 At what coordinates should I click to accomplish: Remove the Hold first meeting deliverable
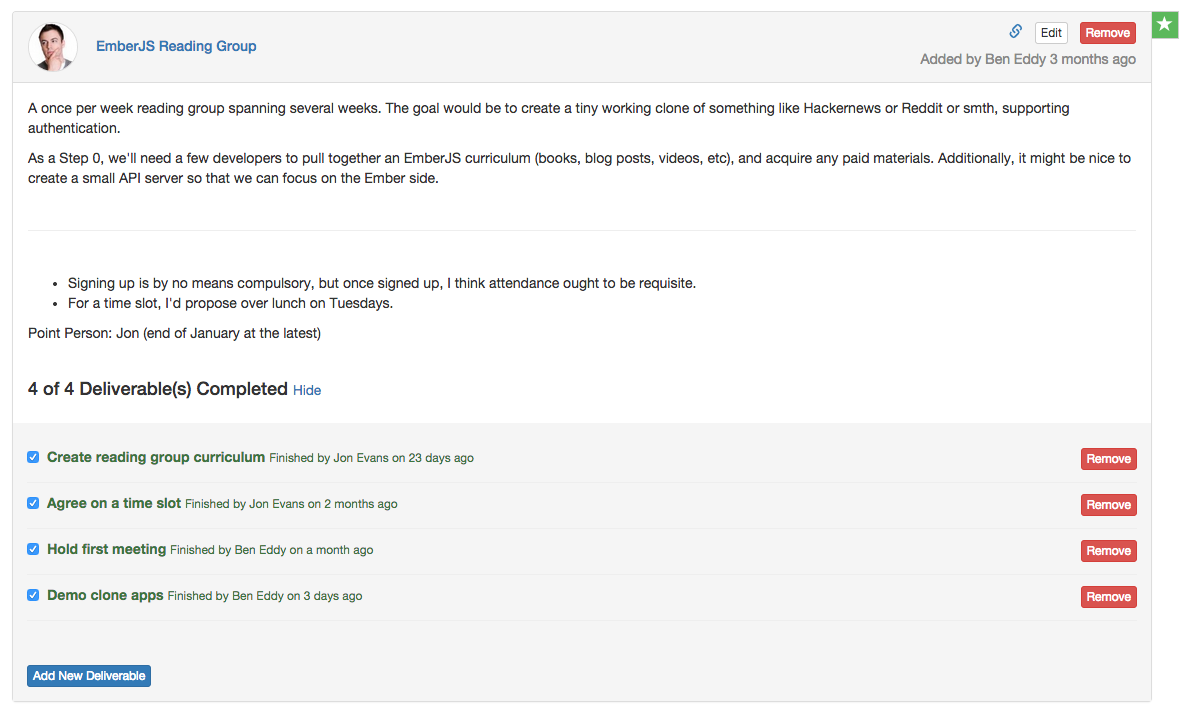(x=1108, y=551)
